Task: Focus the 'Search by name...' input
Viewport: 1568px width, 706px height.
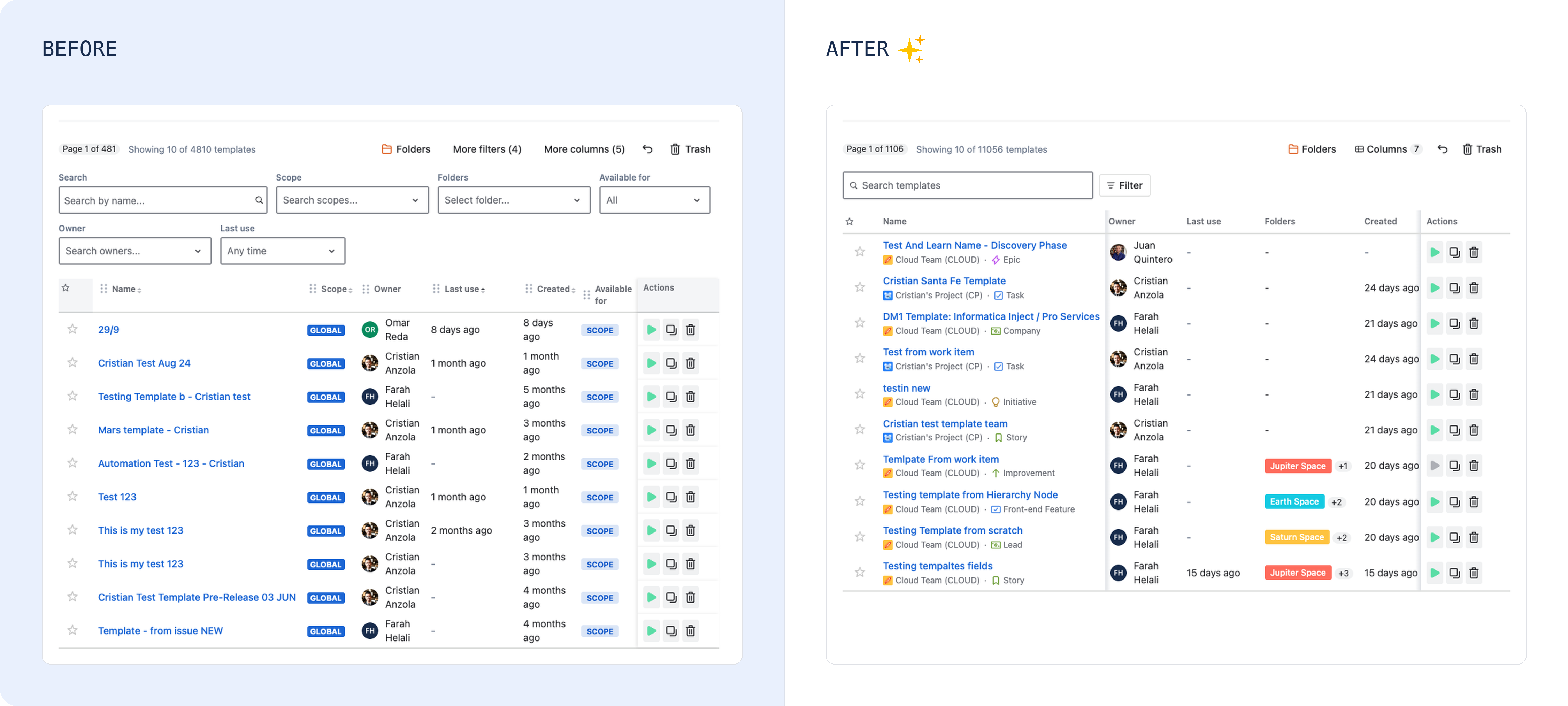Action: point(162,200)
